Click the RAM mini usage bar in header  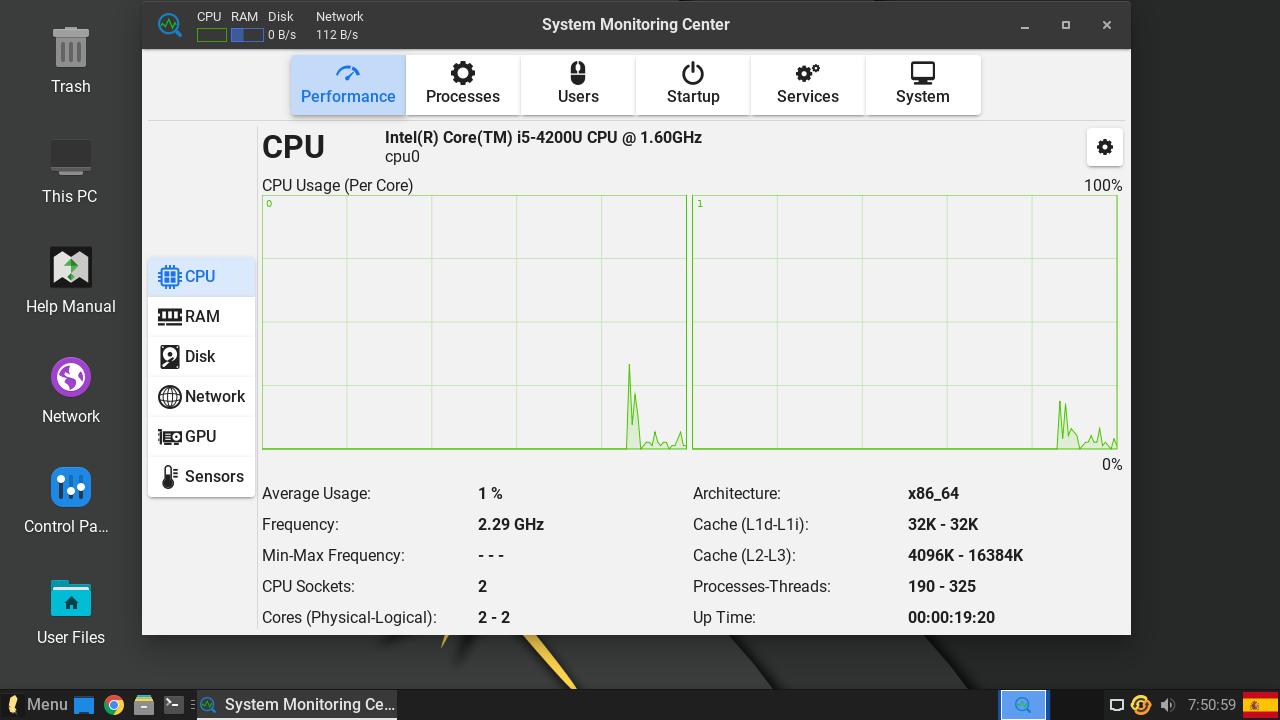coord(247,35)
